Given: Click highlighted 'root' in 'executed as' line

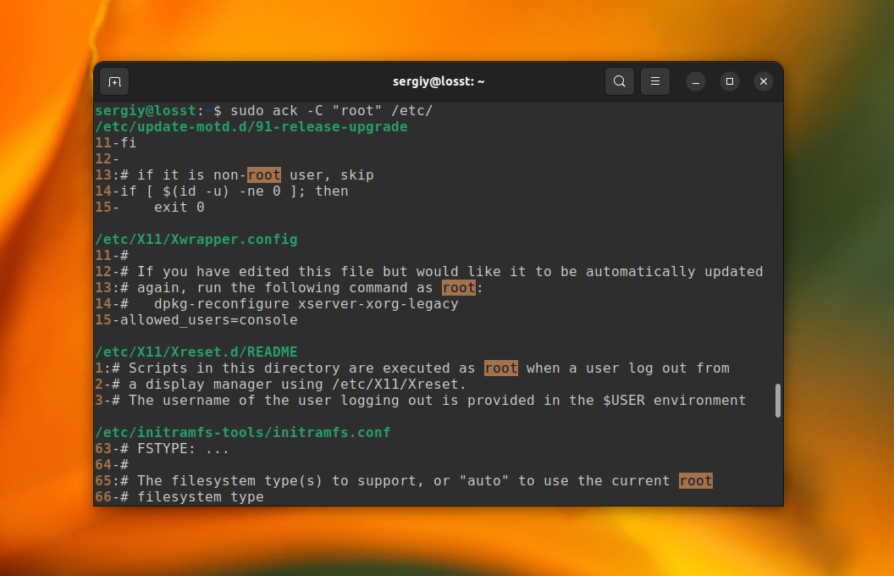Looking at the screenshot, I should point(501,368).
